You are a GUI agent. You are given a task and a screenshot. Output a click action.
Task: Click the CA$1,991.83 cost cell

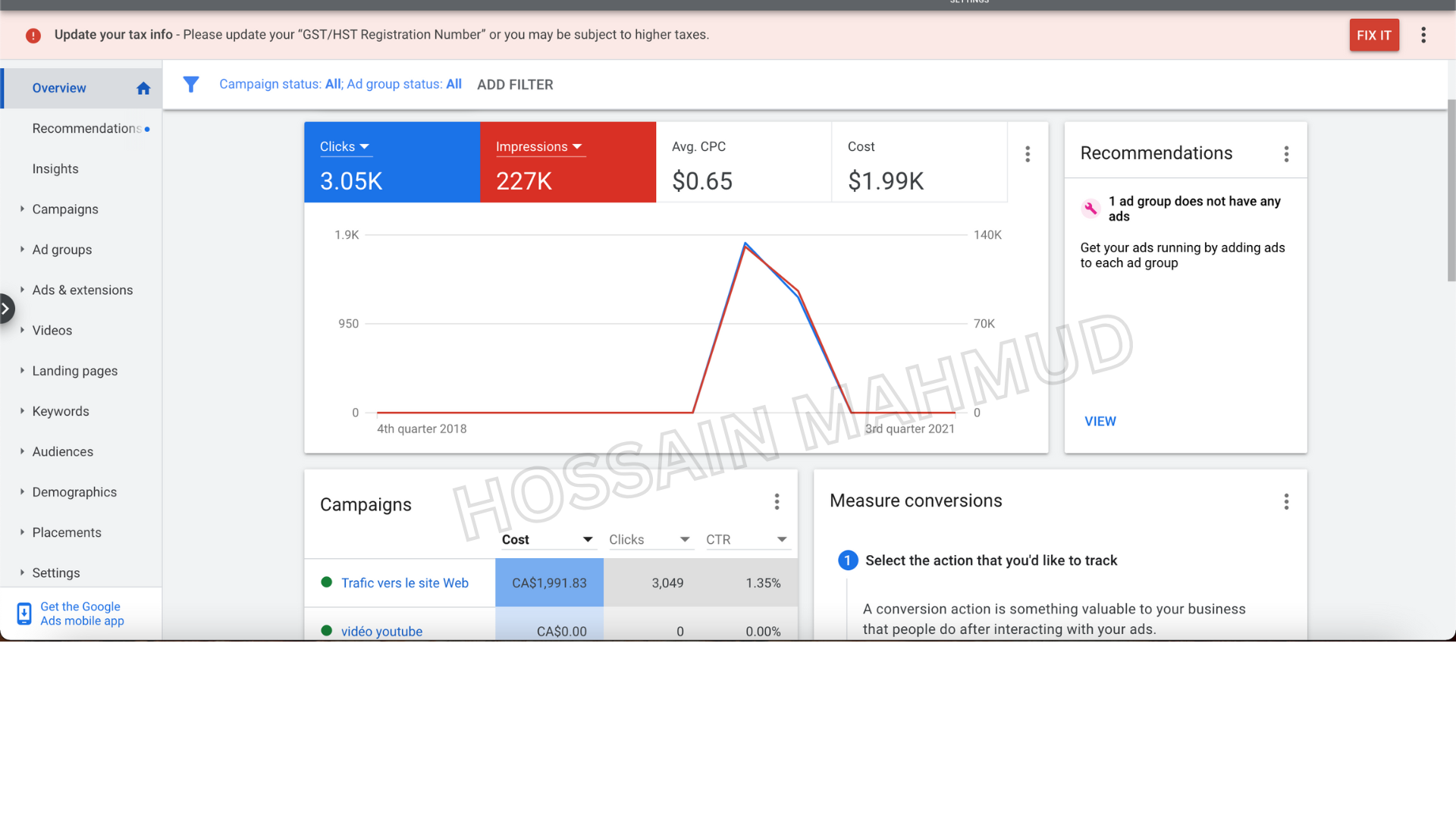pos(549,582)
